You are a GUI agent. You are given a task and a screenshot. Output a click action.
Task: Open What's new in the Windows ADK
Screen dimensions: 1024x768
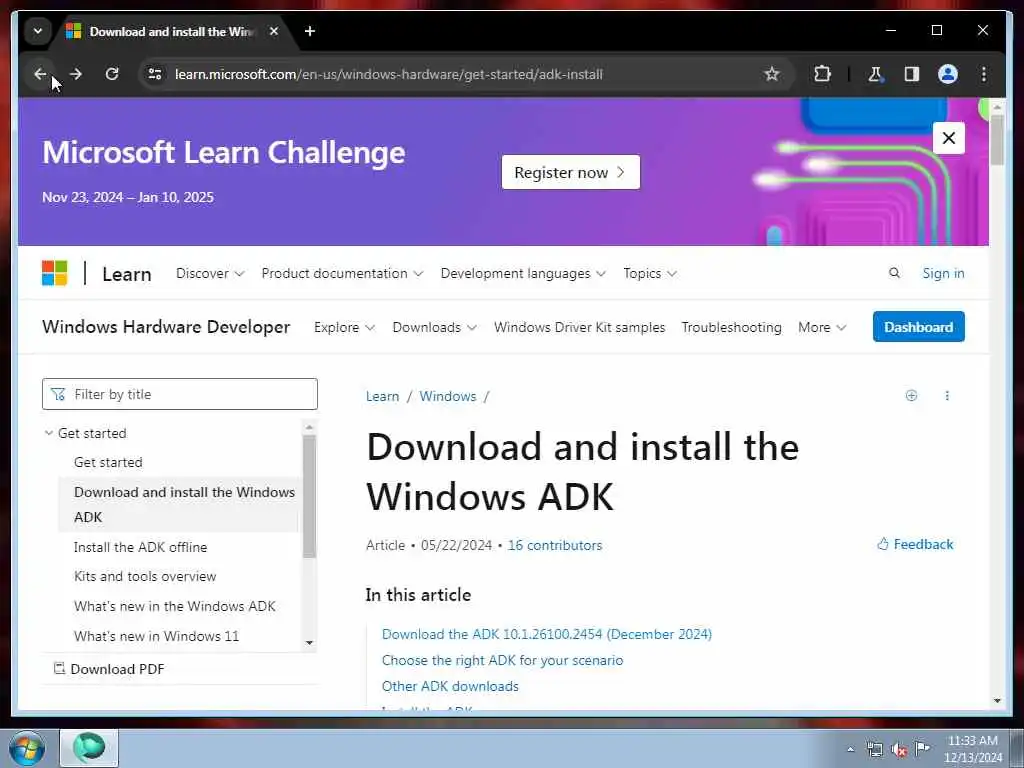point(174,606)
